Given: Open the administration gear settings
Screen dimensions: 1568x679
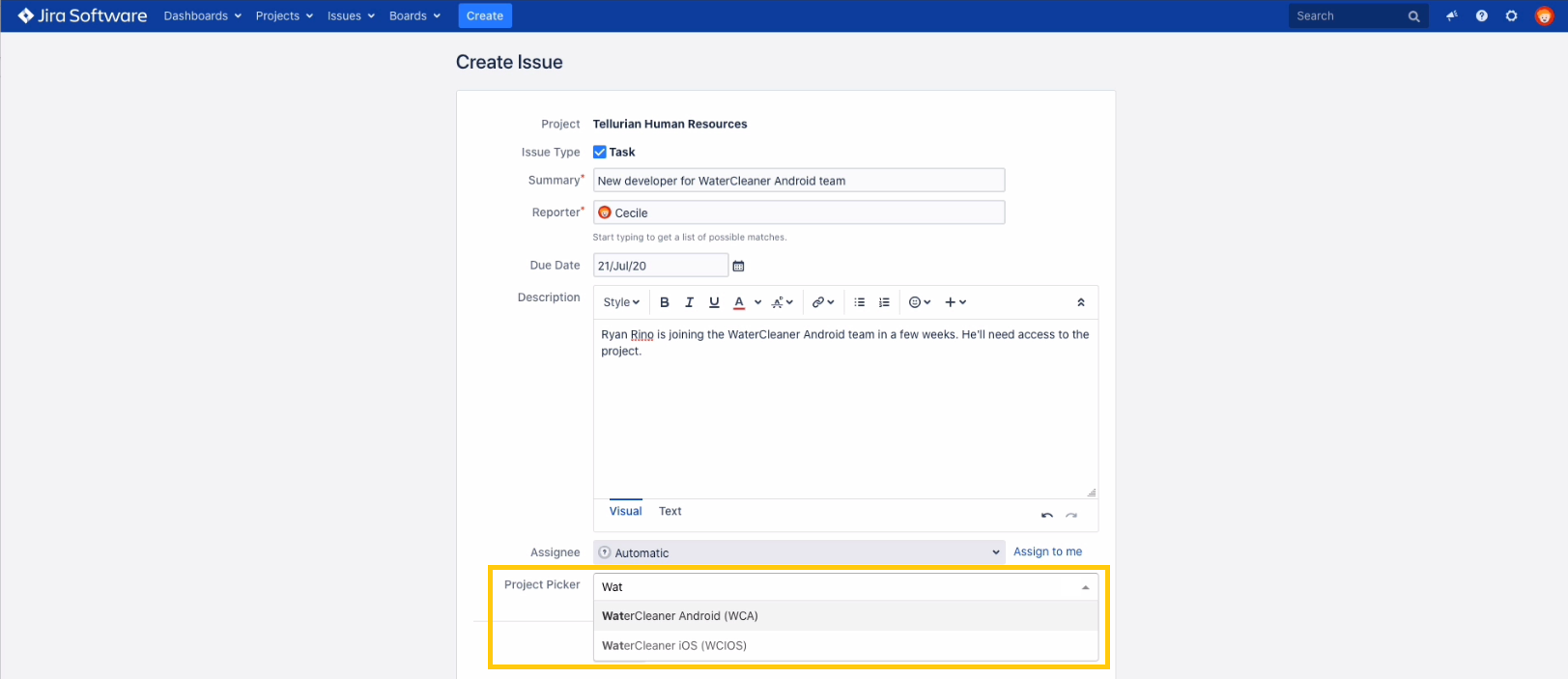Looking at the screenshot, I should (x=1511, y=16).
